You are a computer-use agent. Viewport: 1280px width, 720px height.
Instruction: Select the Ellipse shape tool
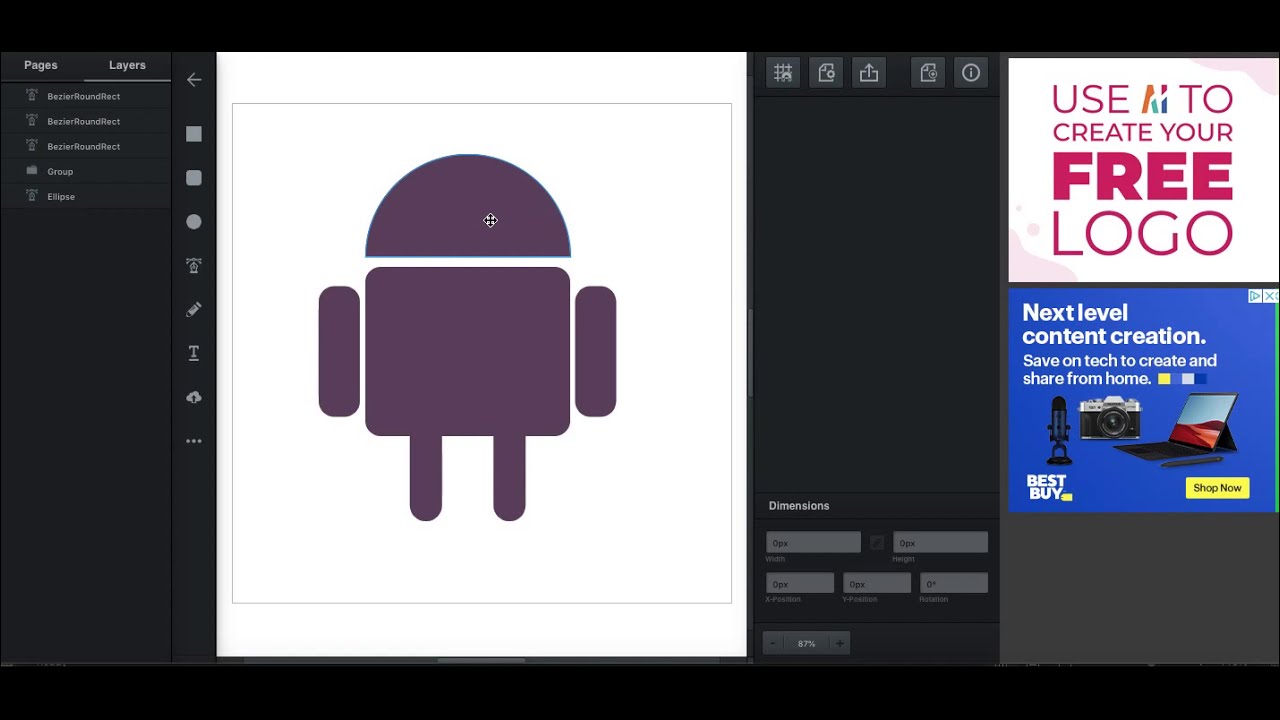coord(194,222)
